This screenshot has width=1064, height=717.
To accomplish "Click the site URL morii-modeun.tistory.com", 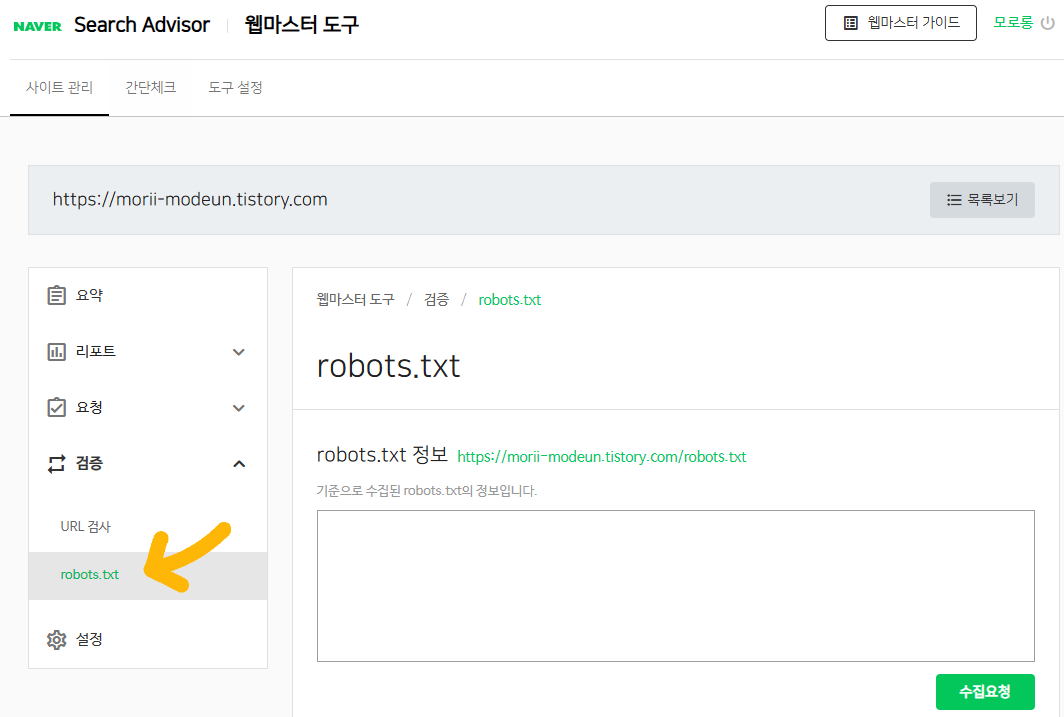I will 190,199.
